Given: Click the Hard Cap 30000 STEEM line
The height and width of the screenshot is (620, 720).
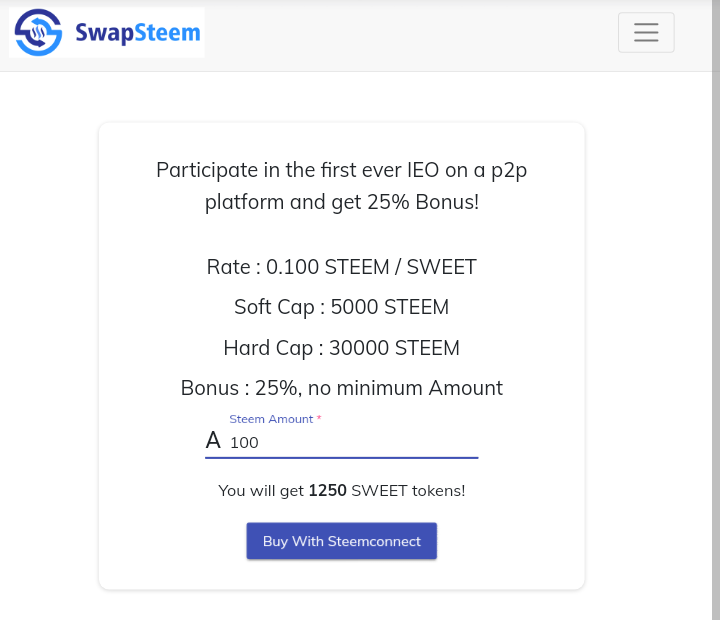Looking at the screenshot, I should click(x=341, y=348).
